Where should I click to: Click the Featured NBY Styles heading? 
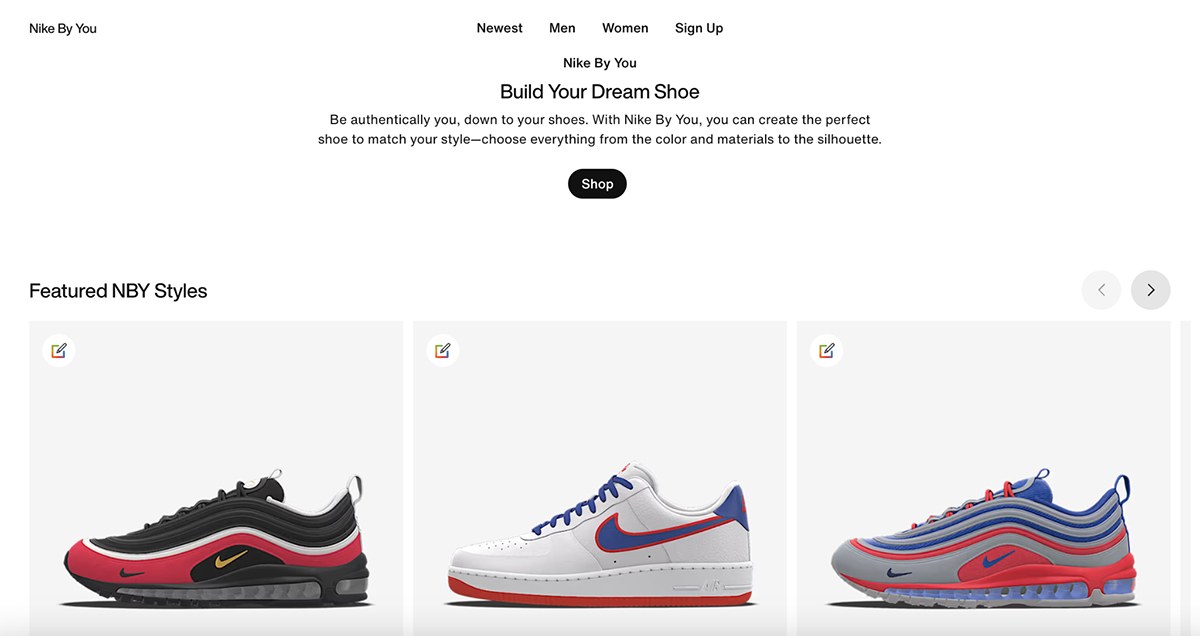[x=118, y=291]
